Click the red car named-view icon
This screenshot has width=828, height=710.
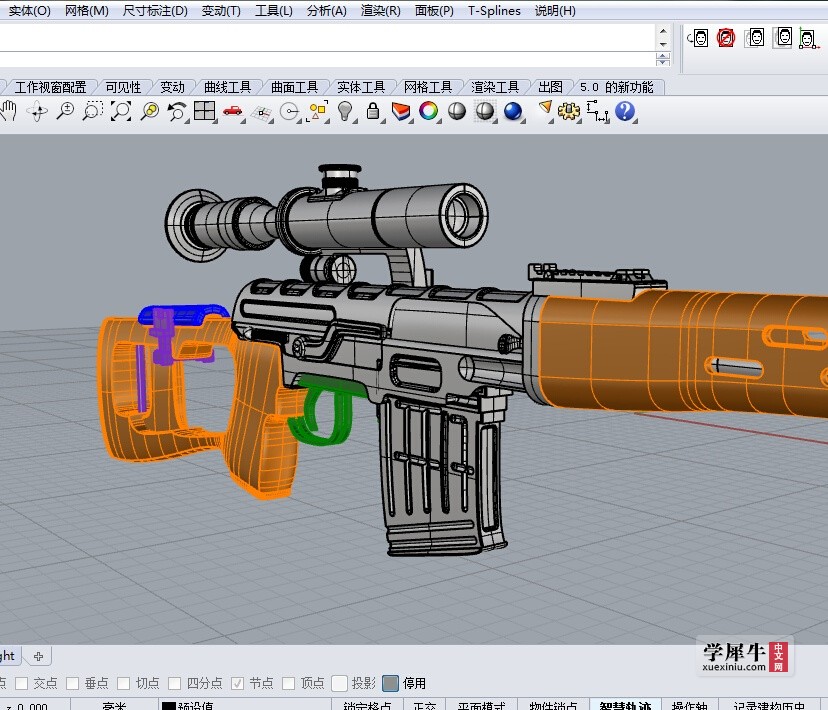(x=232, y=111)
